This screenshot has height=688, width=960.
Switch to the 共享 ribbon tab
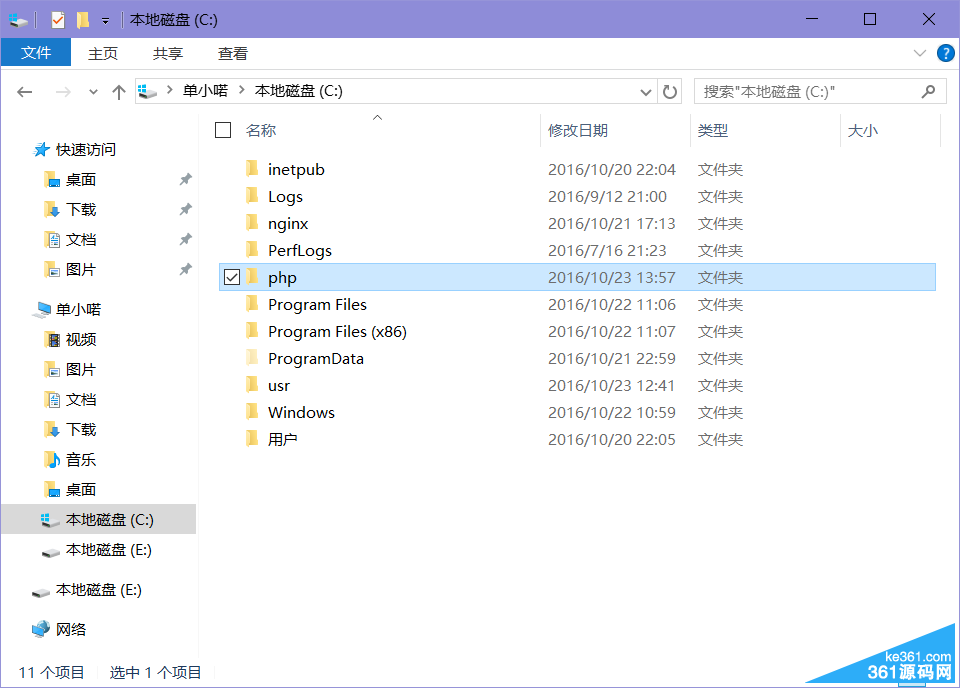click(x=168, y=53)
